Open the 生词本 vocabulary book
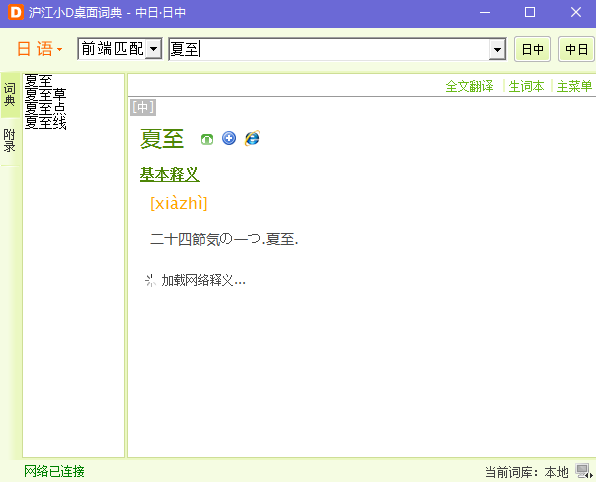This screenshot has height=482, width=596. pos(526,86)
